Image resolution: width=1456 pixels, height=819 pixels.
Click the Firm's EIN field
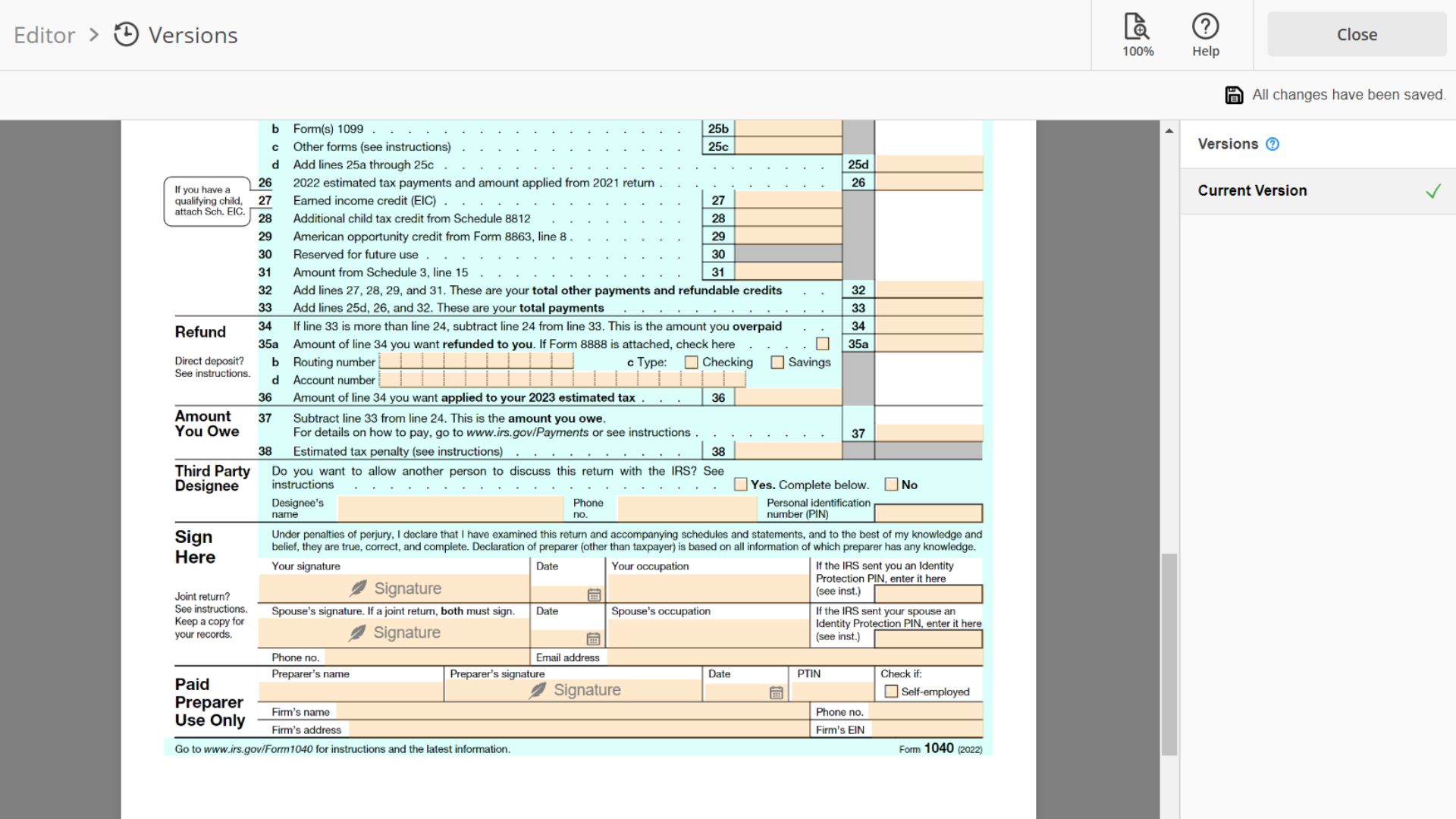tap(927, 730)
